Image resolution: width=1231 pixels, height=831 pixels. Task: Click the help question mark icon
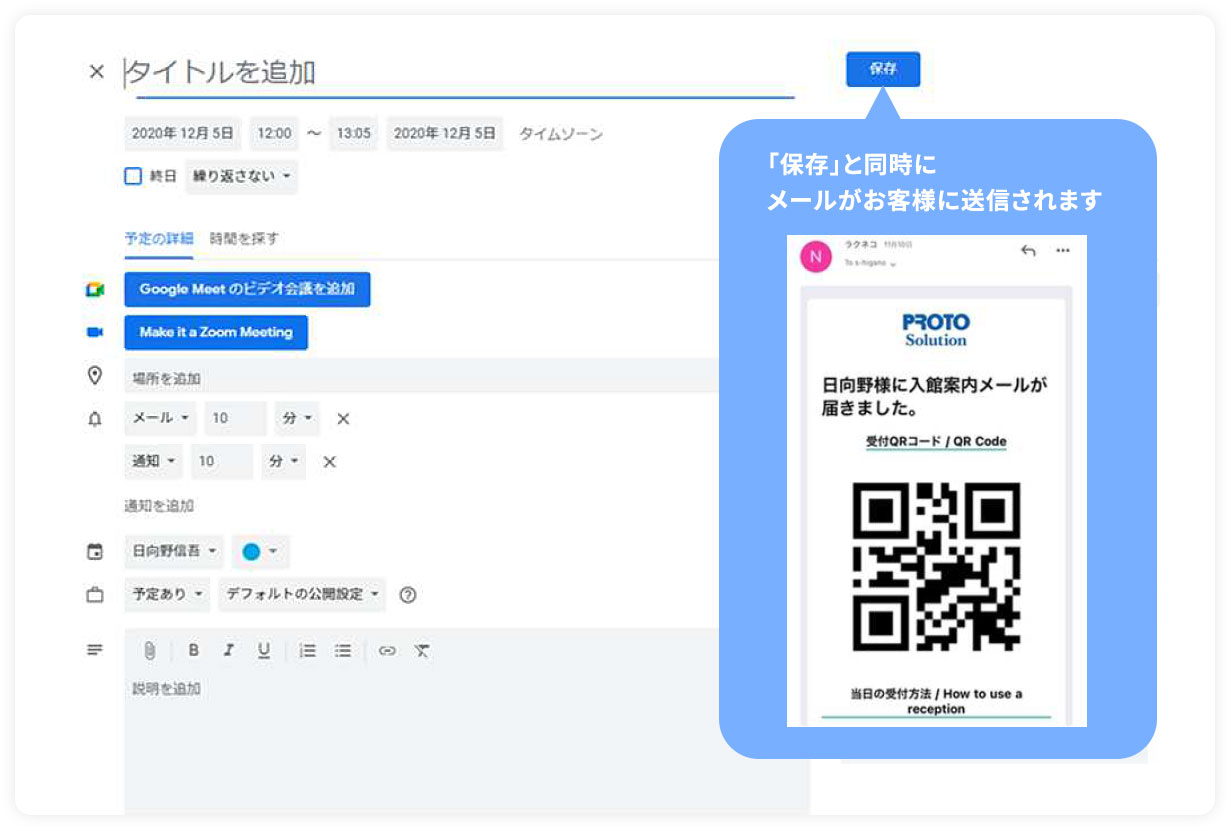(x=407, y=595)
